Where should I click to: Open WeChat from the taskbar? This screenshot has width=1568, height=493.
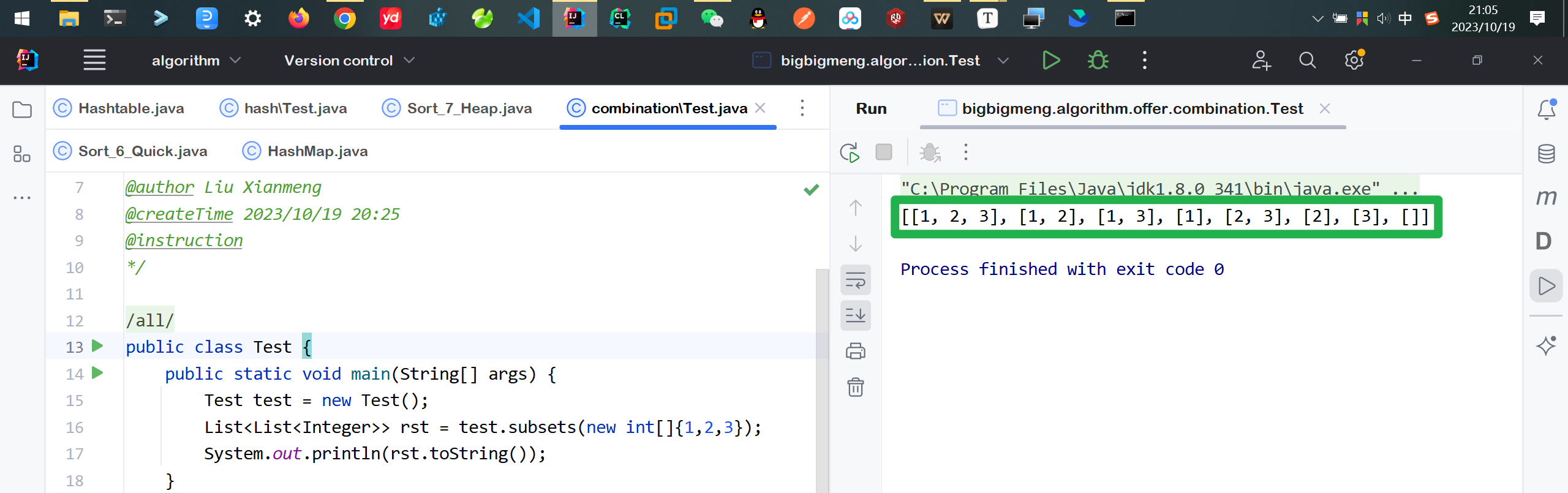point(712,18)
